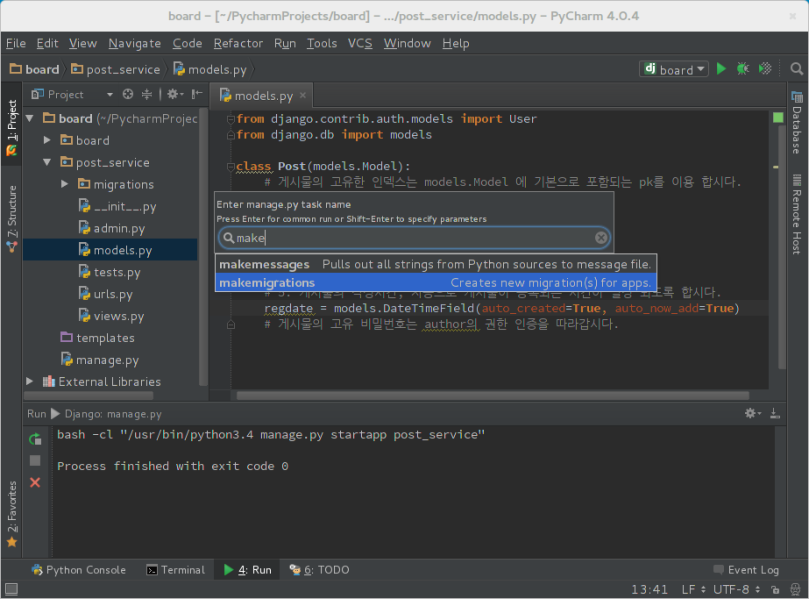Select views.py in project tree
Viewport: 809px width, 599px height.
110,316
